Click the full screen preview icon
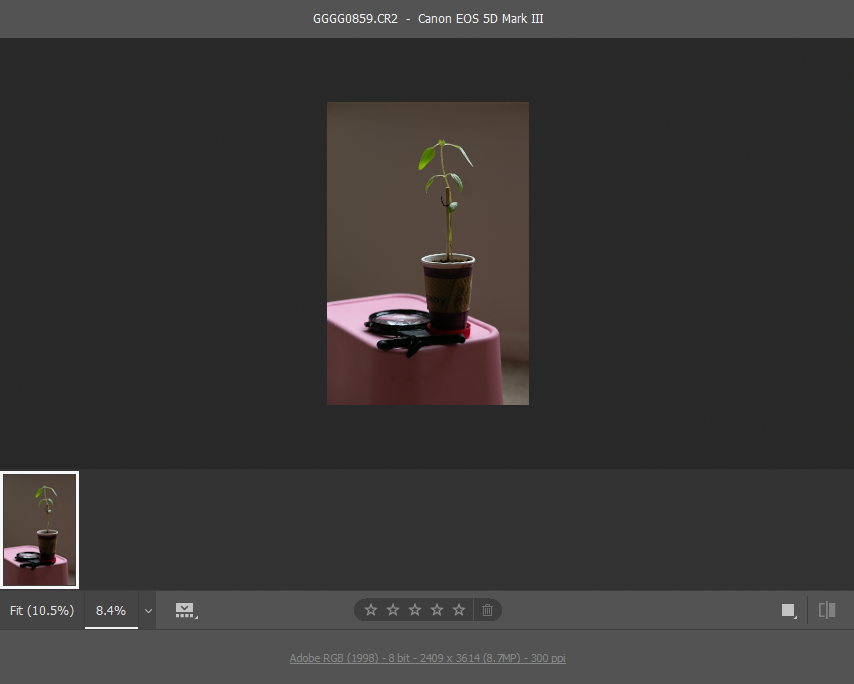This screenshot has width=854, height=684. 787,609
